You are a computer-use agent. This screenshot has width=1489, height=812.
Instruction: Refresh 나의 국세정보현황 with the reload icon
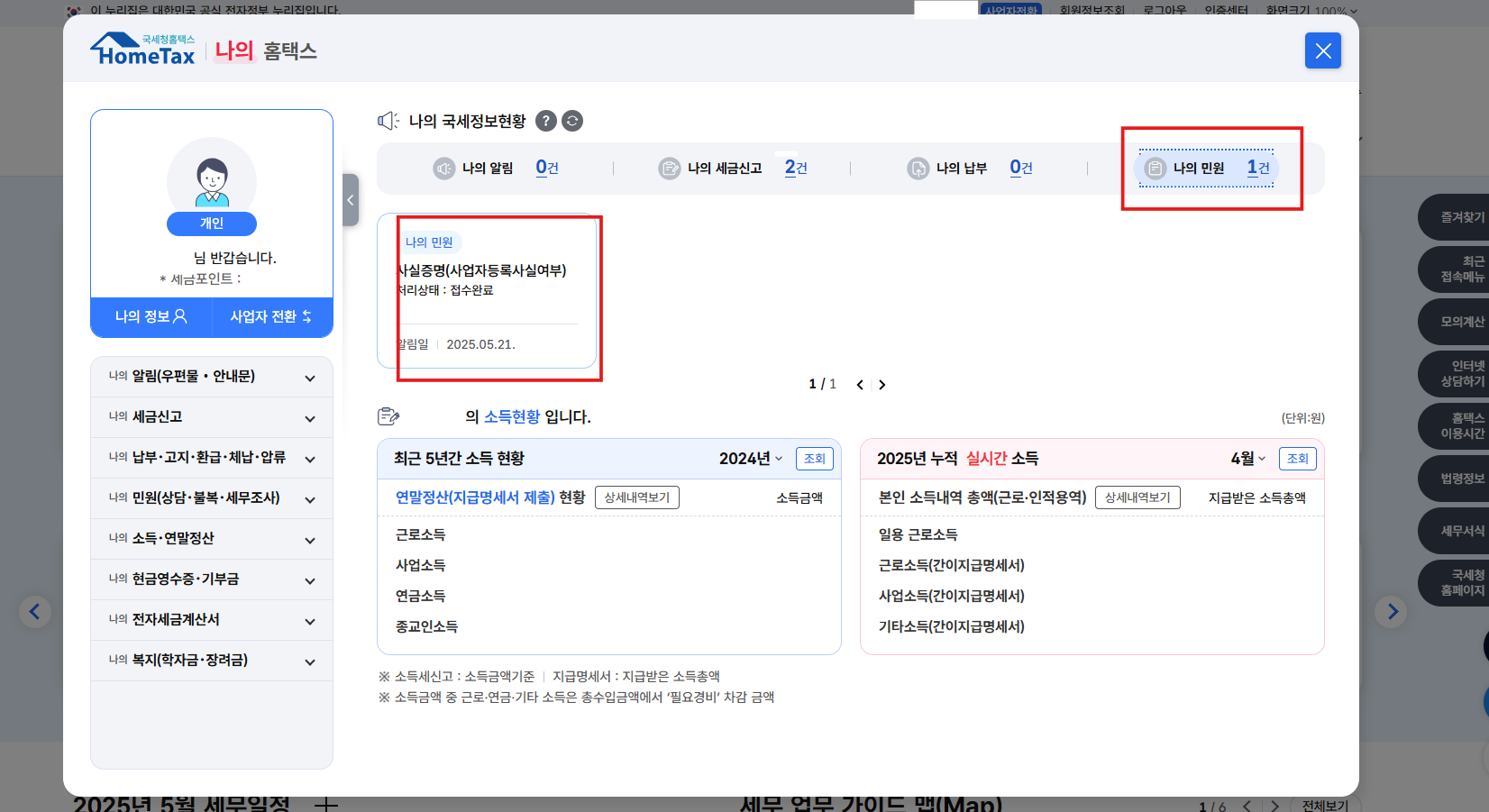click(x=572, y=121)
